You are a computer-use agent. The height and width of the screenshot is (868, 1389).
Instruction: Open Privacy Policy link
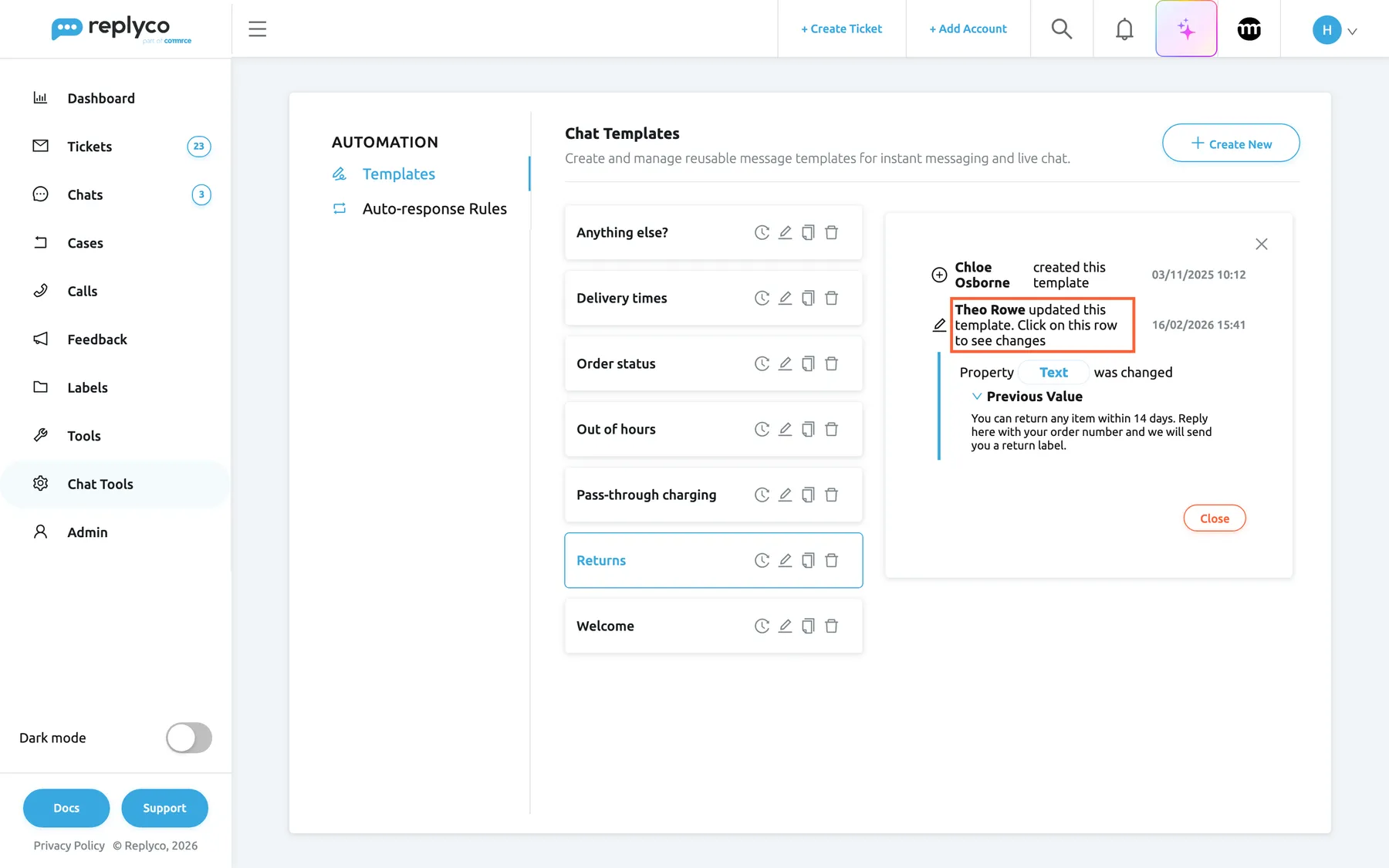click(x=69, y=846)
